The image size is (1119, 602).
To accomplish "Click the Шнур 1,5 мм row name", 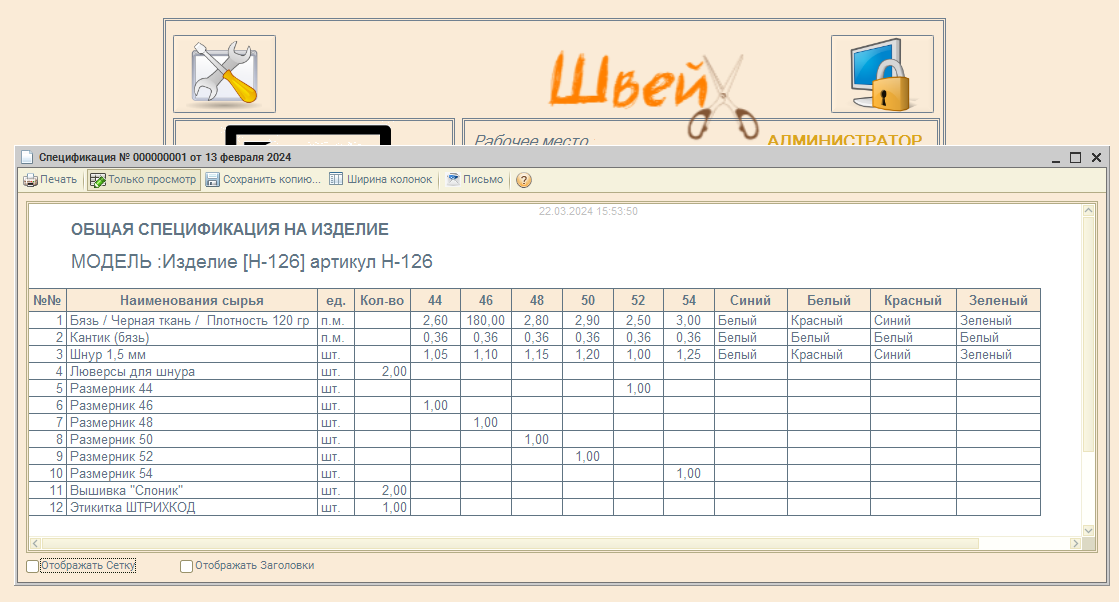I will point(191,354).
